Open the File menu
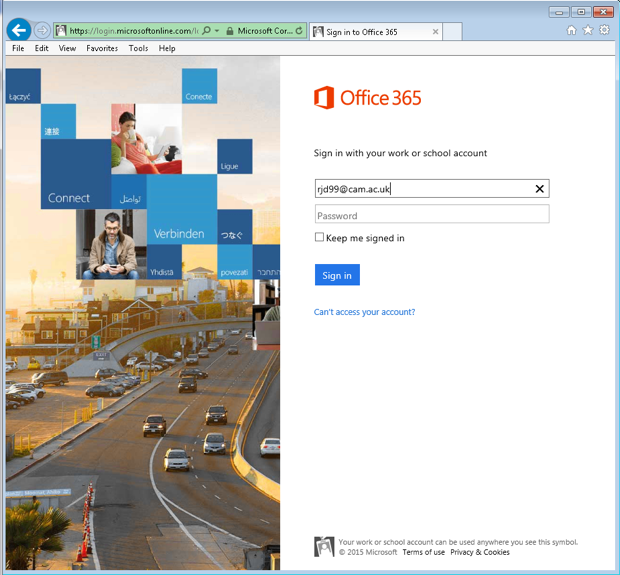This screenshot has height=575, width=620. 18,48
